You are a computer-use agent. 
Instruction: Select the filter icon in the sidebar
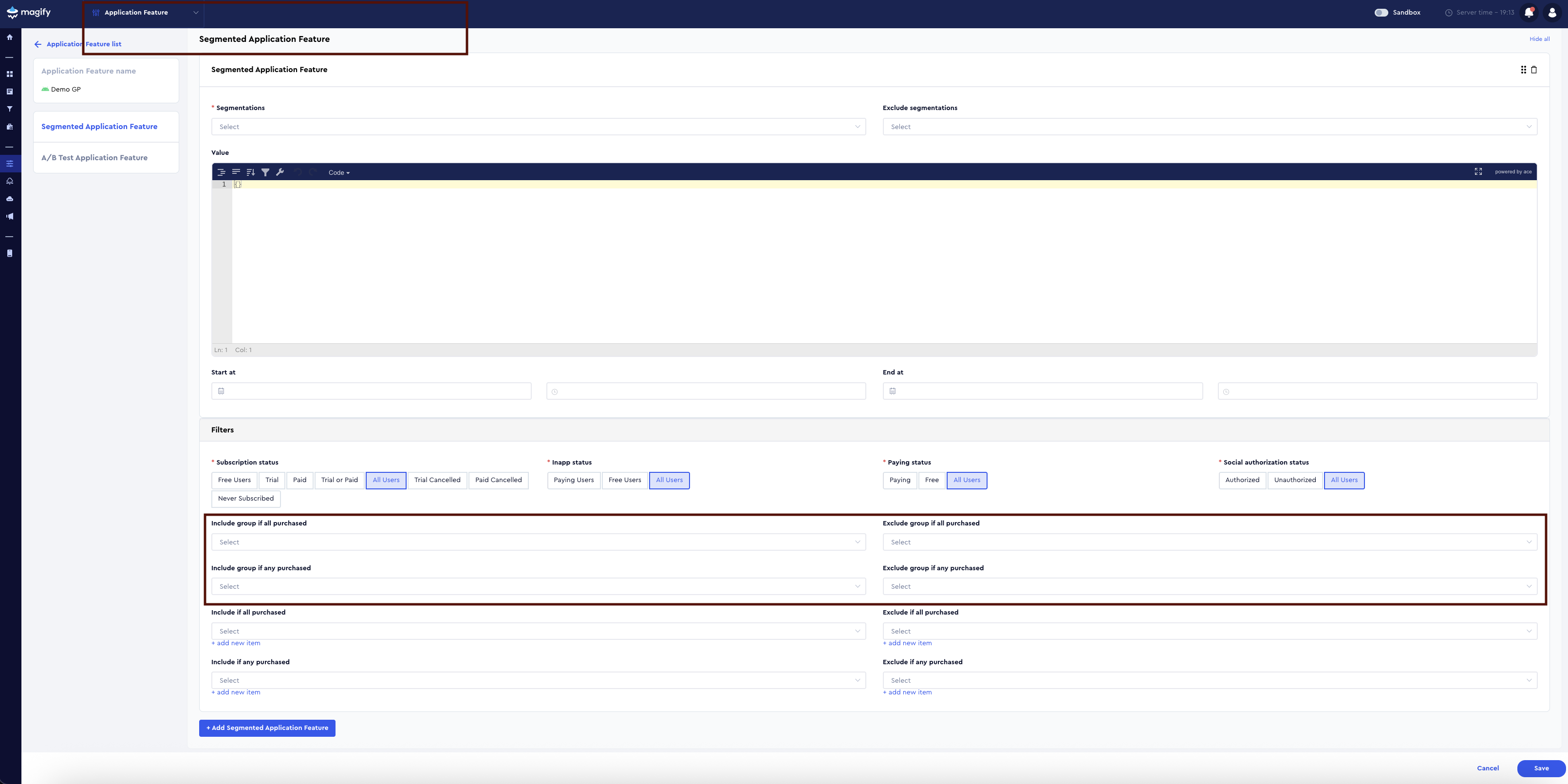click(x=10, y=108)
